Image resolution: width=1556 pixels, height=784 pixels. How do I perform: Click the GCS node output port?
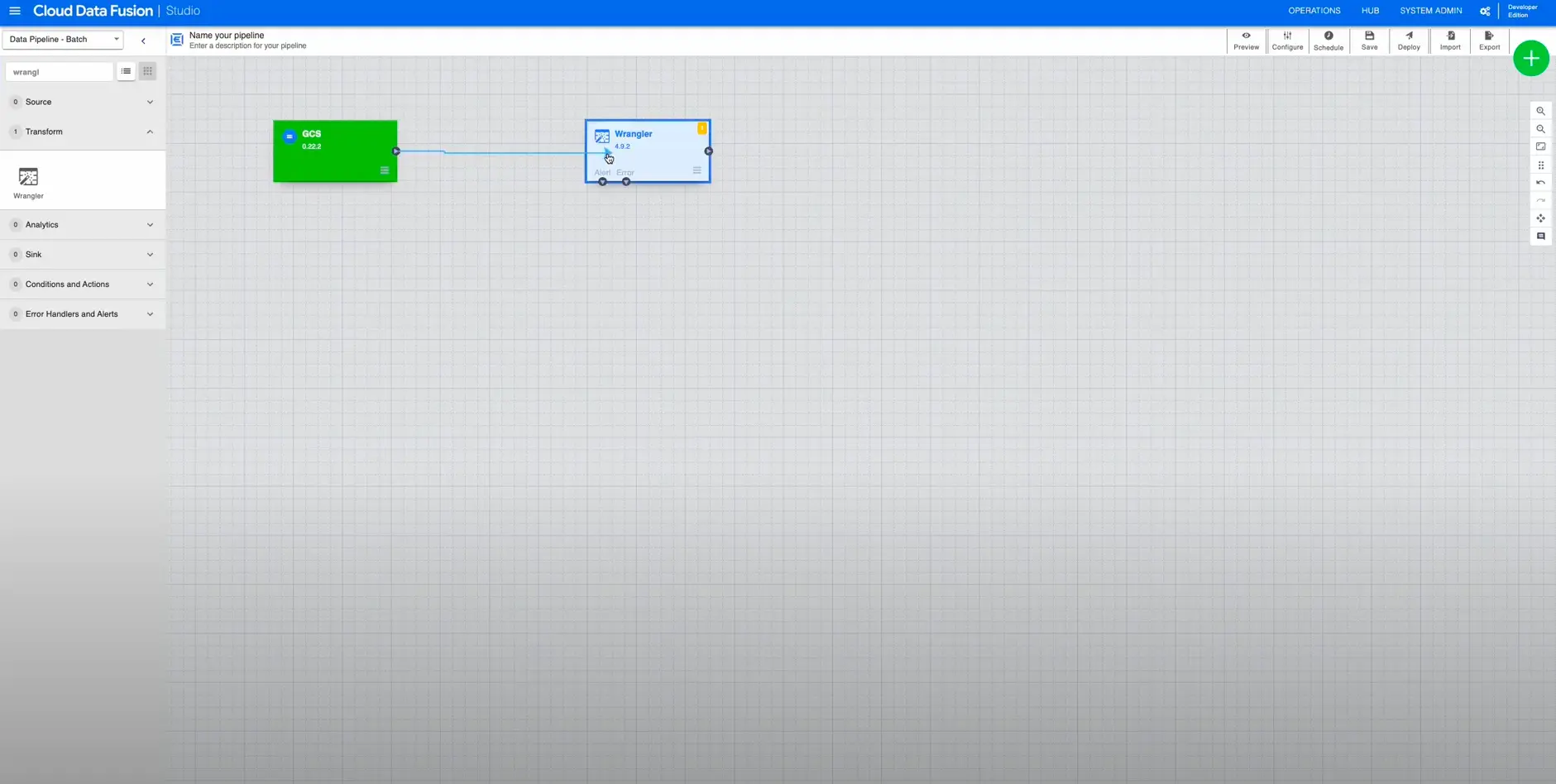[396, 151]
